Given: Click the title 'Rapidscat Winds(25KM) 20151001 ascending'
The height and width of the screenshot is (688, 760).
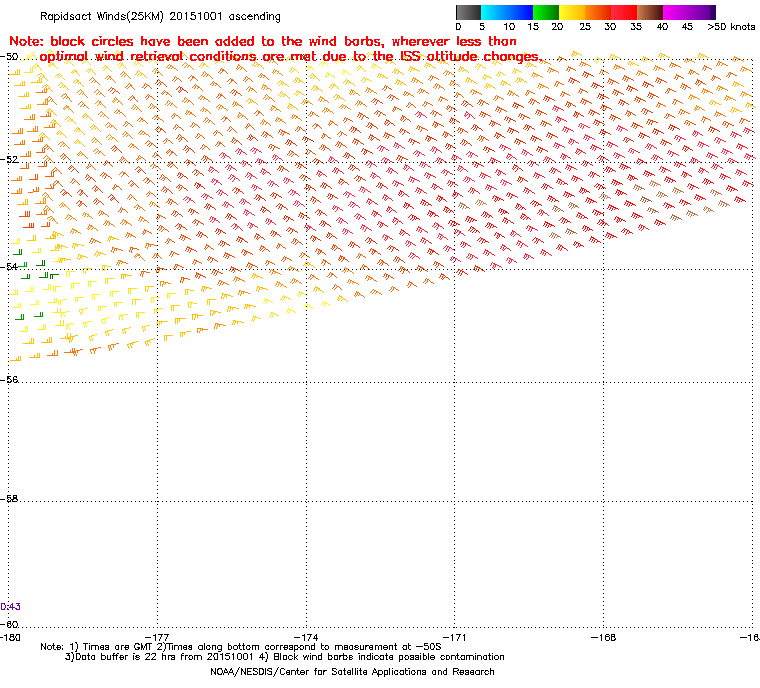Looking at the screenshot, I should (x=160, y=16).
